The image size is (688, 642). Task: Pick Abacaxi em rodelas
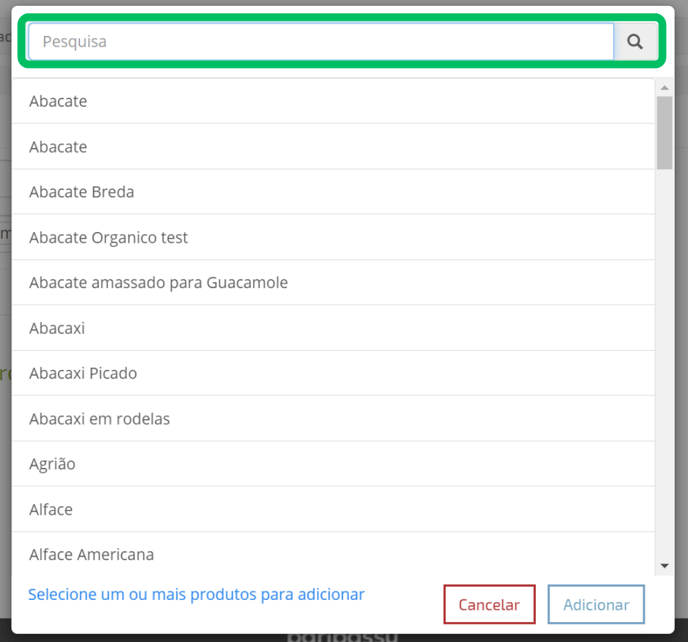[333, 419]
